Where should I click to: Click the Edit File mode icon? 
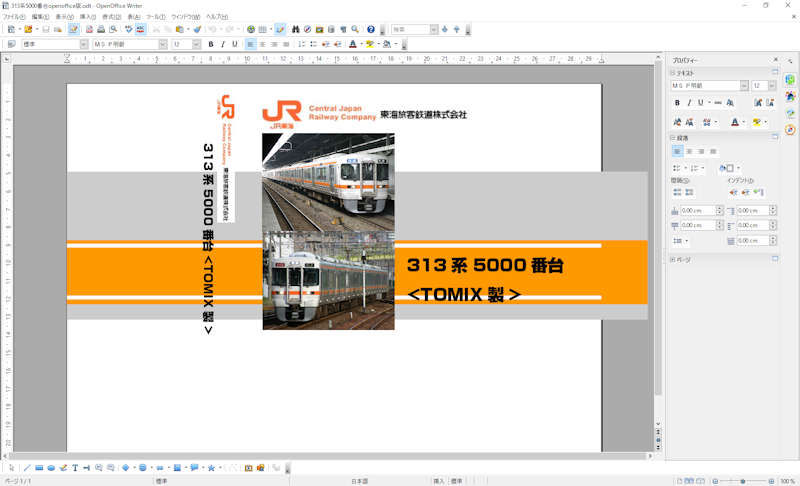73,30
